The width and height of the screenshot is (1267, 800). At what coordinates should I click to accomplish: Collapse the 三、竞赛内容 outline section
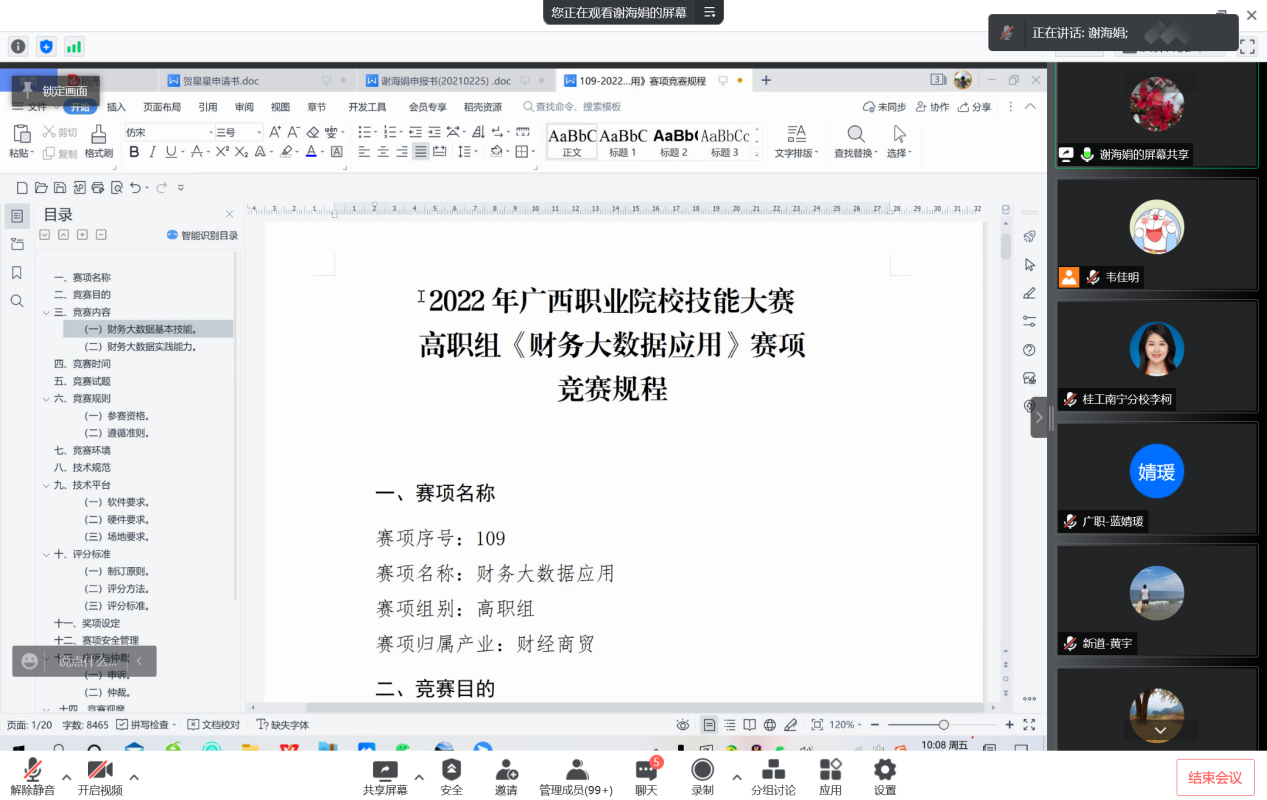coord(46,312)
